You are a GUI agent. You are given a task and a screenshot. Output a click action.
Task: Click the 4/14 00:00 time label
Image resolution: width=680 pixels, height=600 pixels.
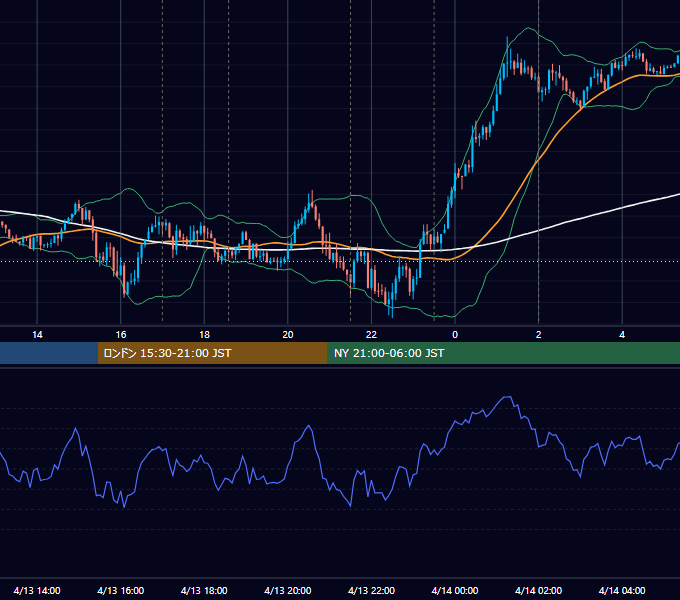pos(455,590)
